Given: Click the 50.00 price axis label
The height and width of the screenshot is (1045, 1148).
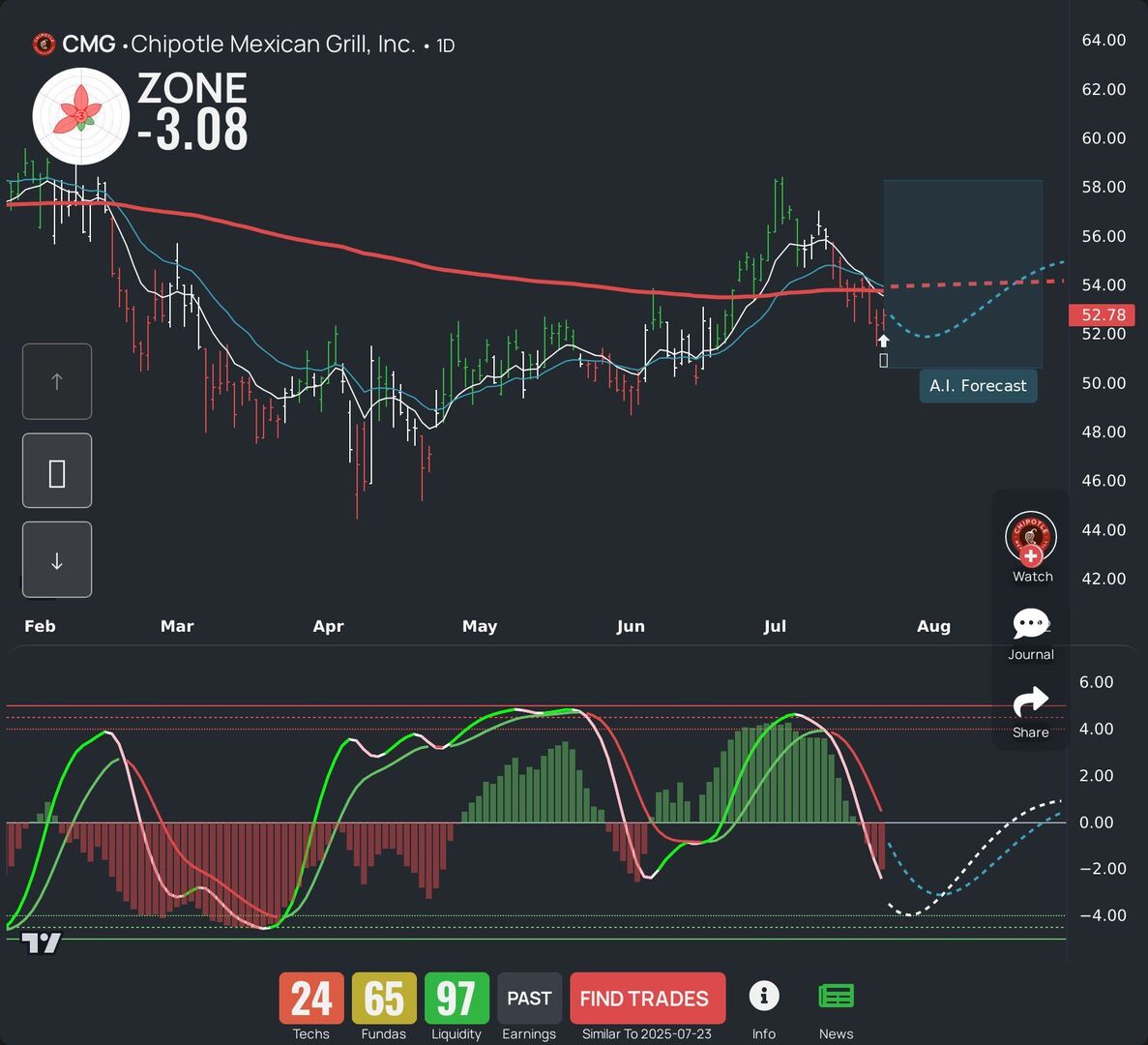Looking at the screenshot, I should (1104, 383).
